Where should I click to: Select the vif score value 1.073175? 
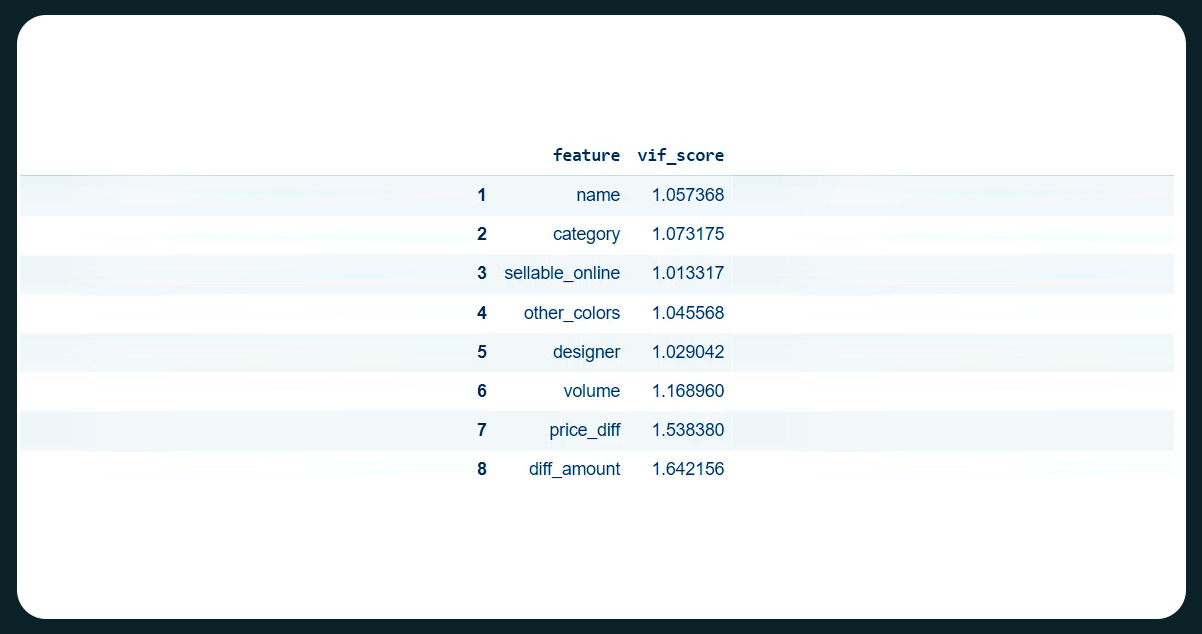coord(687,234)
